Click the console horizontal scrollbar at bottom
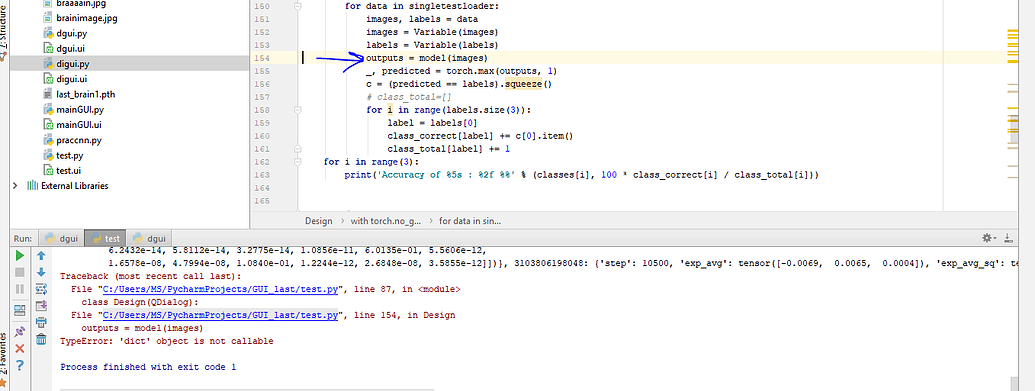The width and height of the screenshot is (1035, 391). pyautogui.click(x=248, y=389)
